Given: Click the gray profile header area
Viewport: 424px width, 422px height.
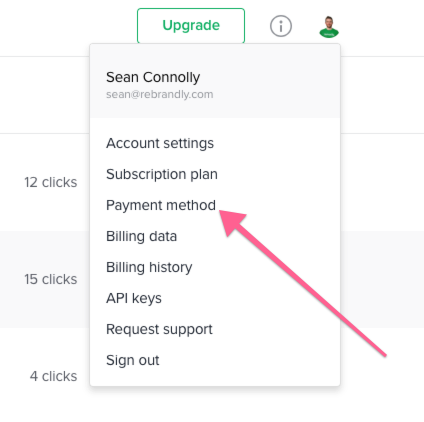Looking at the screenshot, I should (215, 81).
